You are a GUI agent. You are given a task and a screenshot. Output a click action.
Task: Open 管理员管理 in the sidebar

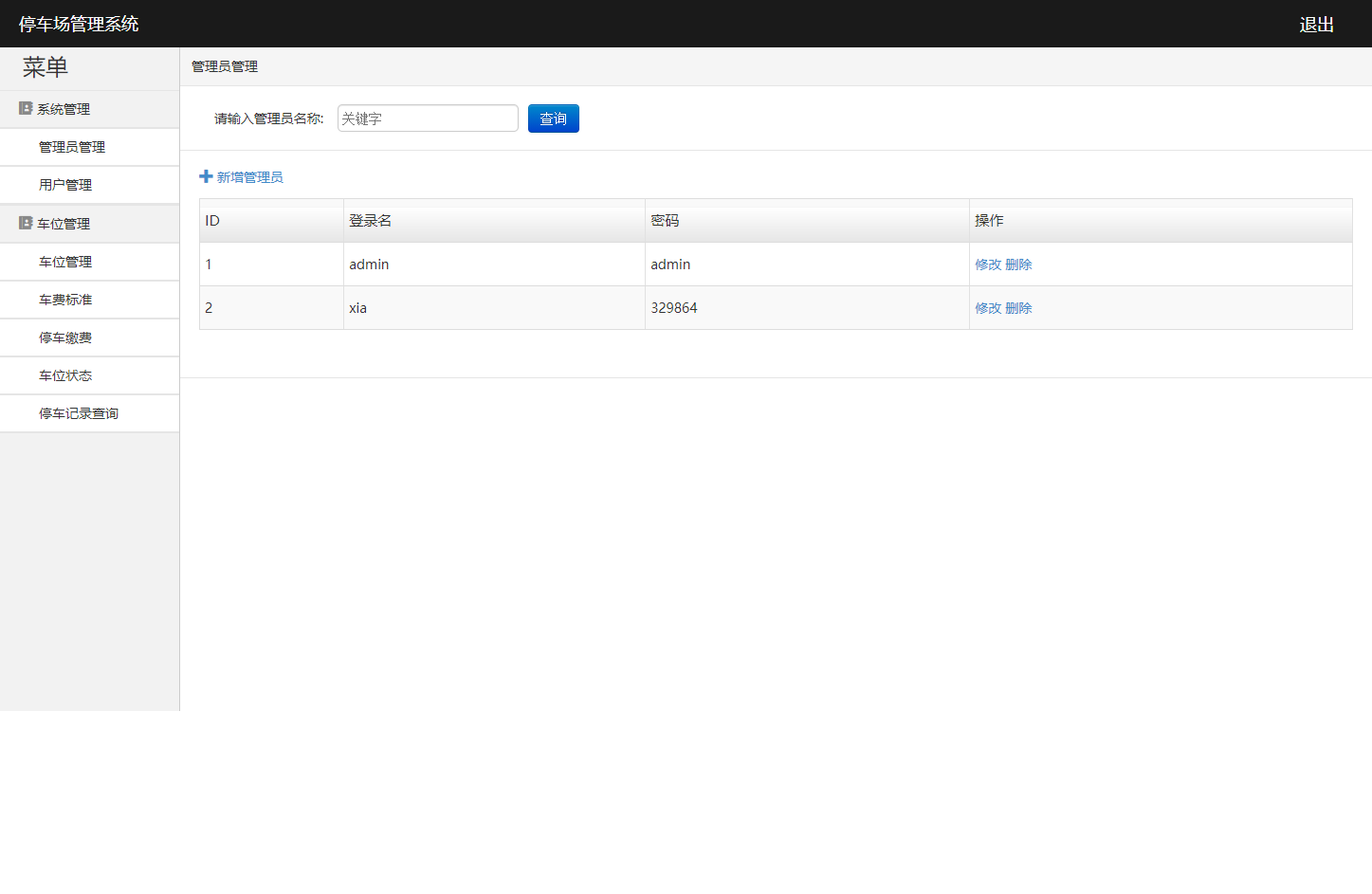[x=72, y=148]
